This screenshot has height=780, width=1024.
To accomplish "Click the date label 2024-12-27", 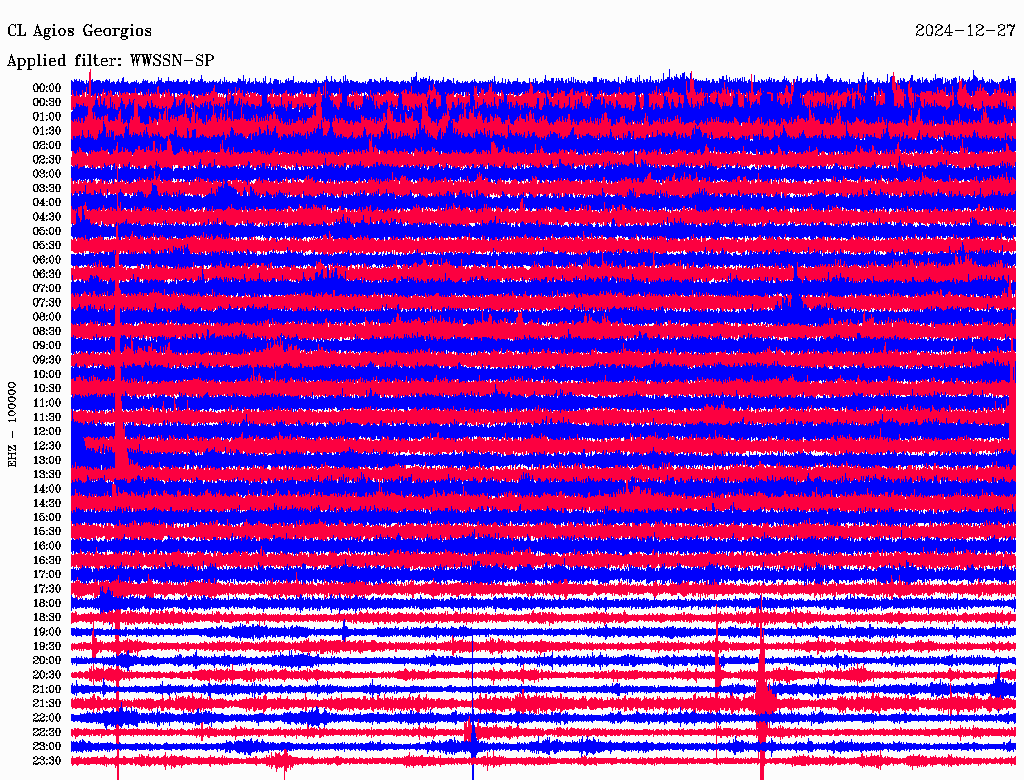I will (x=965, y=31).
